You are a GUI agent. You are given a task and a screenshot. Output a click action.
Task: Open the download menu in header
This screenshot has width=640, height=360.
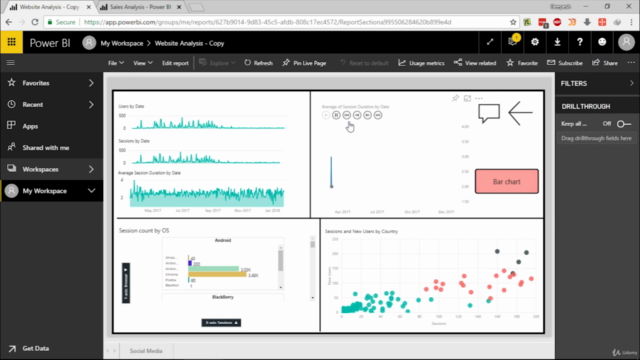[x=557, y=42]
